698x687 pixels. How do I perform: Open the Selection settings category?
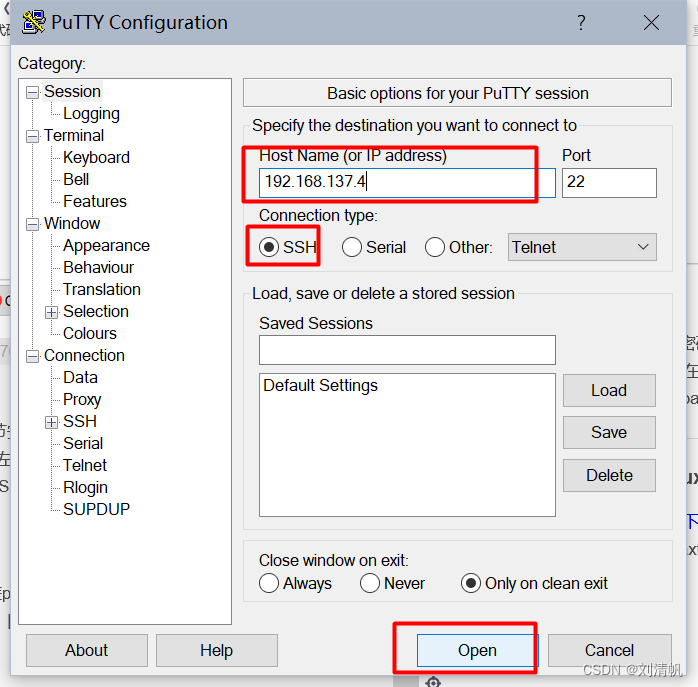(96, 311)
